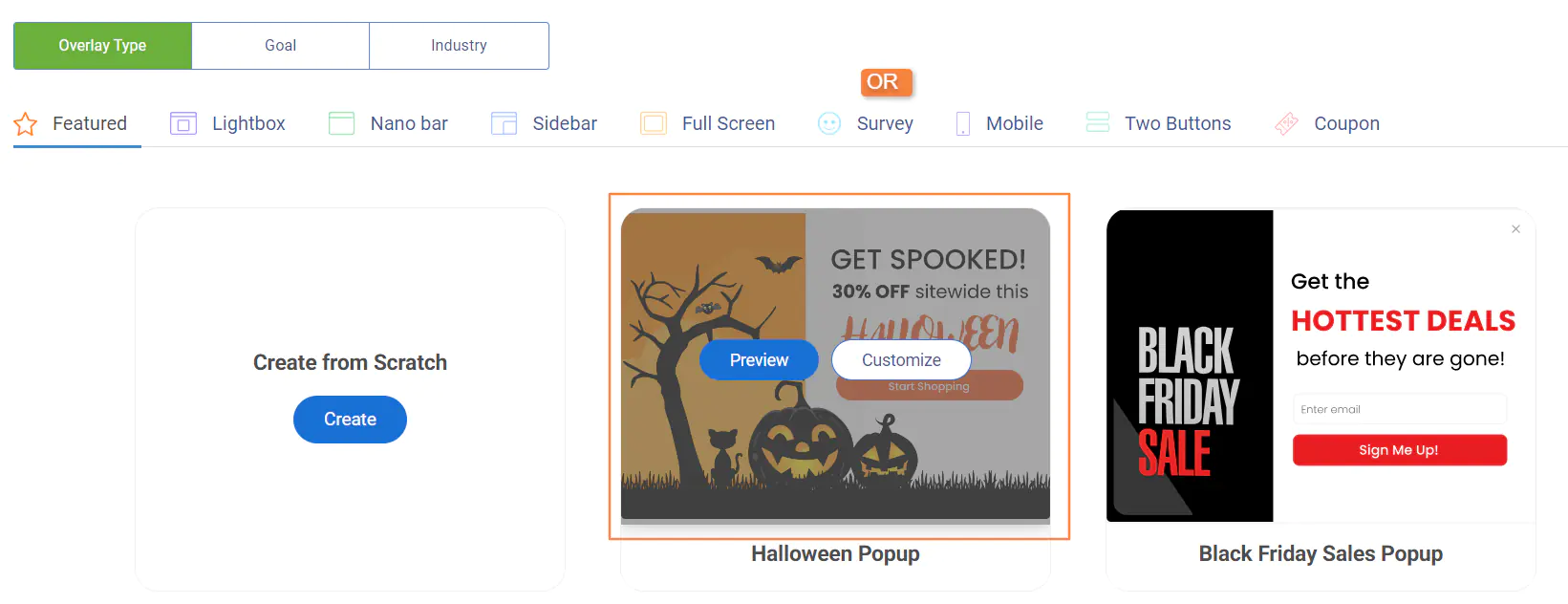Open the Black Friday Sales Popup thumbnail

(x=1319, y=367)
